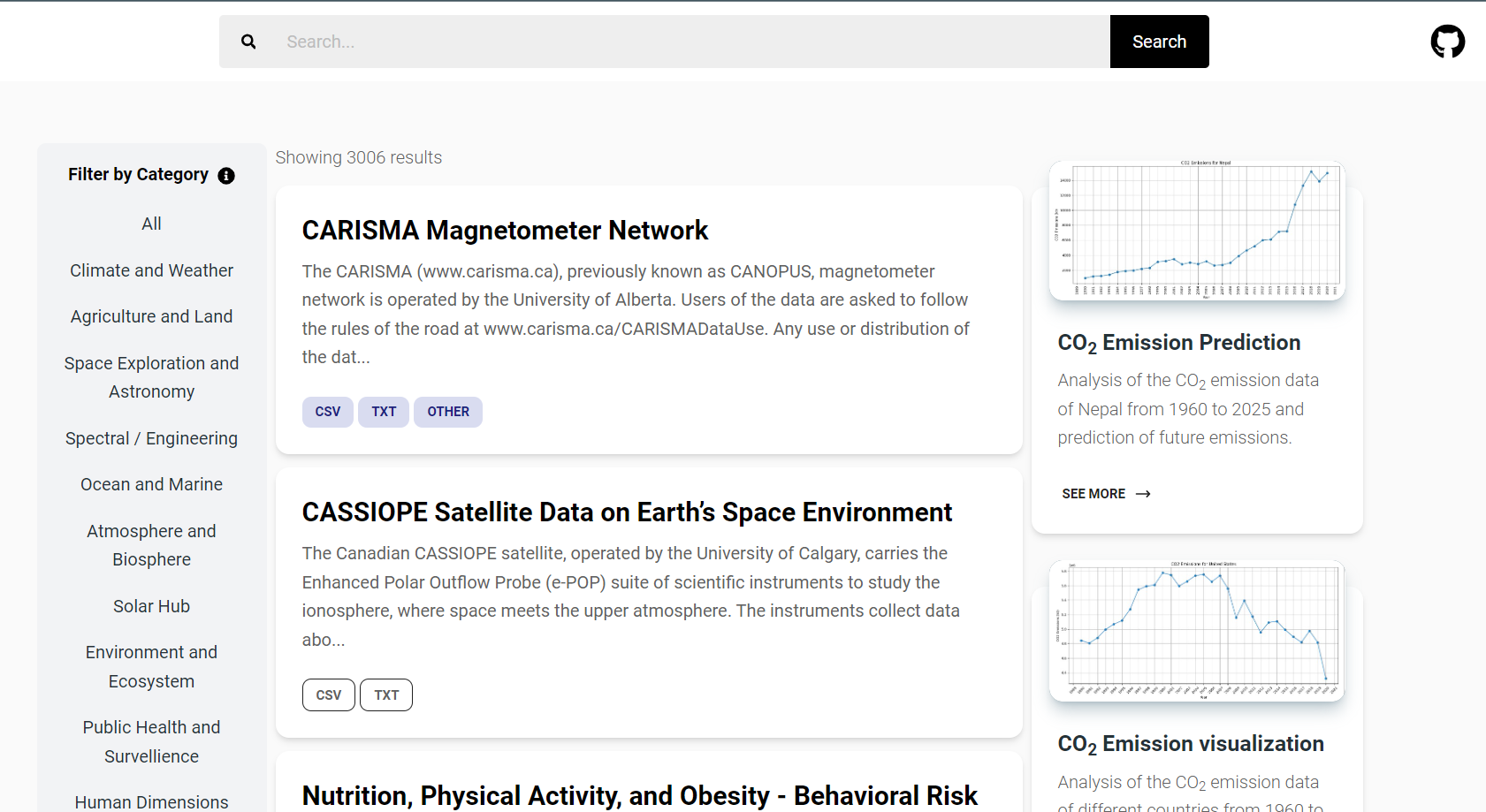Click the search magnifier icon
The height and width of the screenshot is (812, 1486).
tap(248, 41)
